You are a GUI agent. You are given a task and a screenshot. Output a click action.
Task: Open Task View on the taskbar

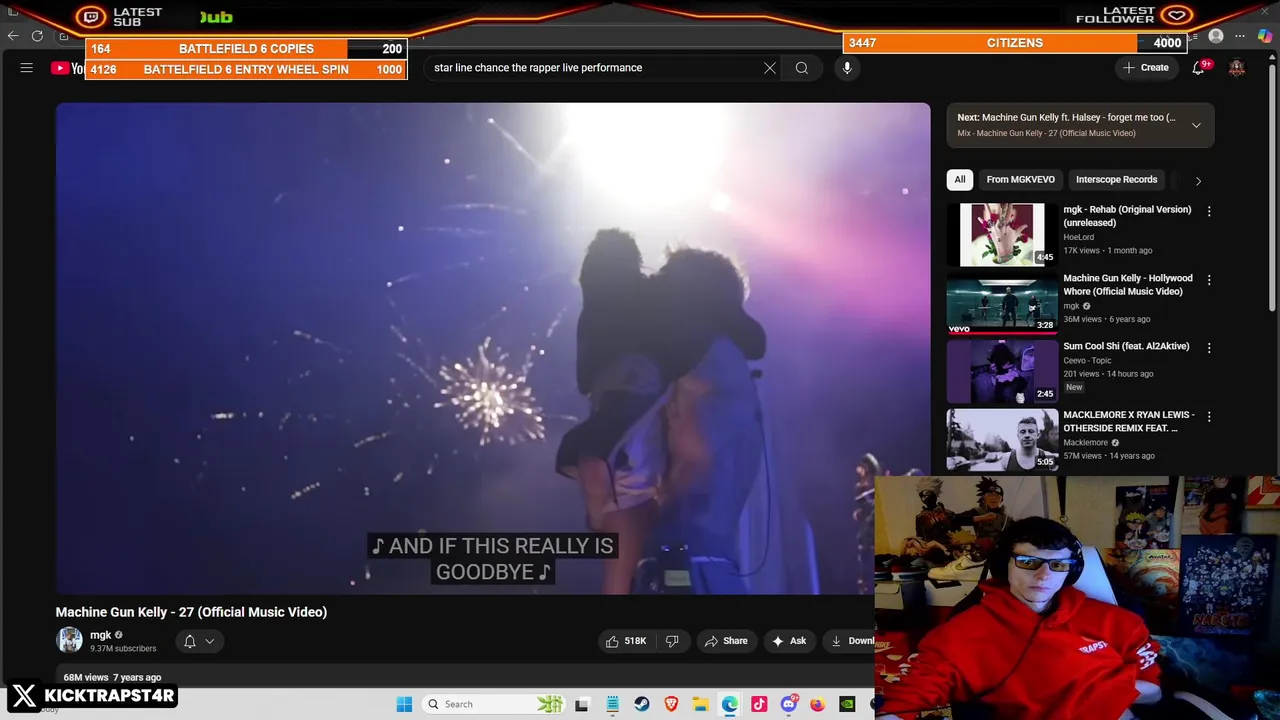coord(582,704)
